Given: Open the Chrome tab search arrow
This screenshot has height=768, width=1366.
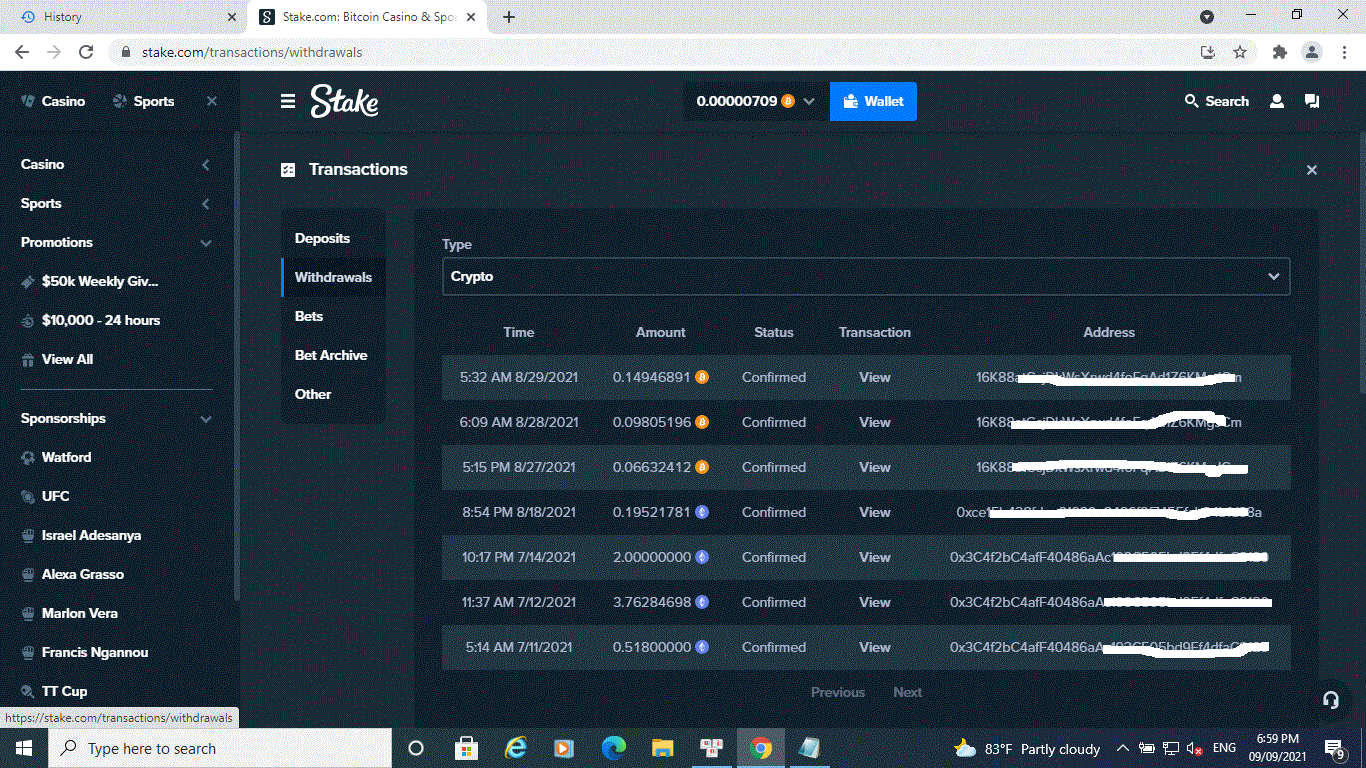Looking at the screenshot, I should 1207,17.
